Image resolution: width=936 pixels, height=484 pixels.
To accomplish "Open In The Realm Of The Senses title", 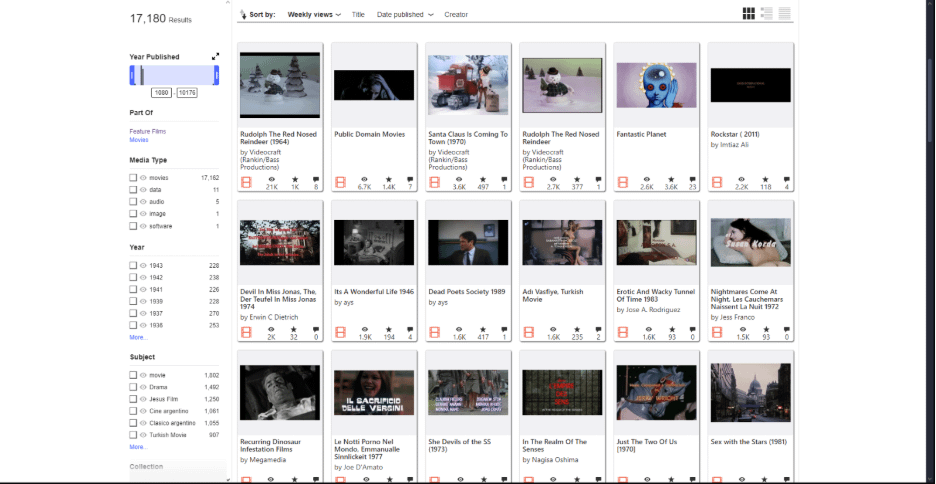I will [x=555, y=446].
